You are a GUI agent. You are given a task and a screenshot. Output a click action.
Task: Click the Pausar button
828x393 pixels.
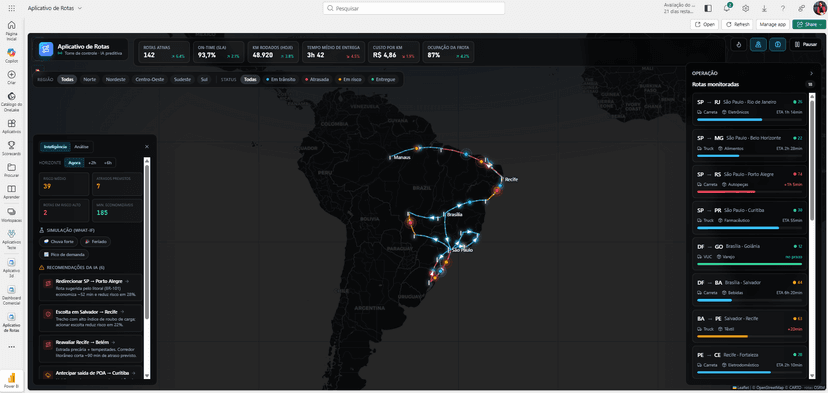(x=806, y=45)
